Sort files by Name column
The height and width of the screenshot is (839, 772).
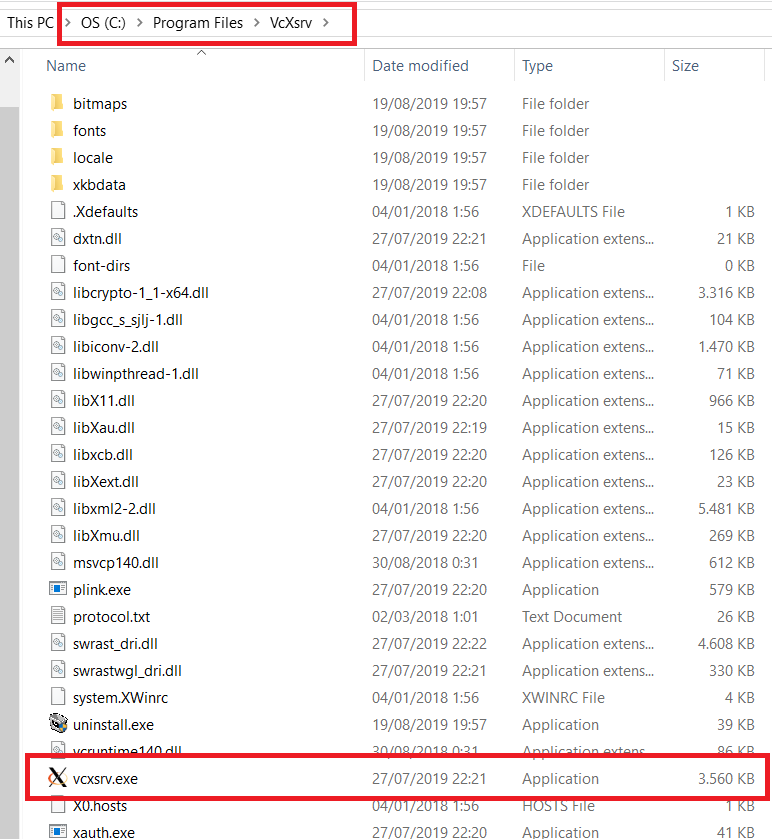click(66, 65)
